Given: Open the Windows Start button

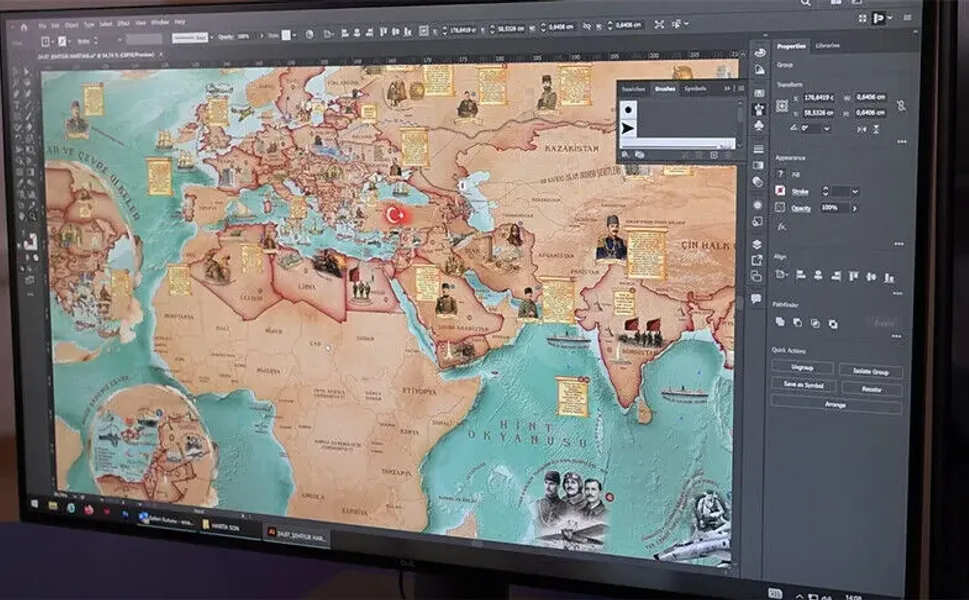Looking at the screenshot, I should coord(35,504).
